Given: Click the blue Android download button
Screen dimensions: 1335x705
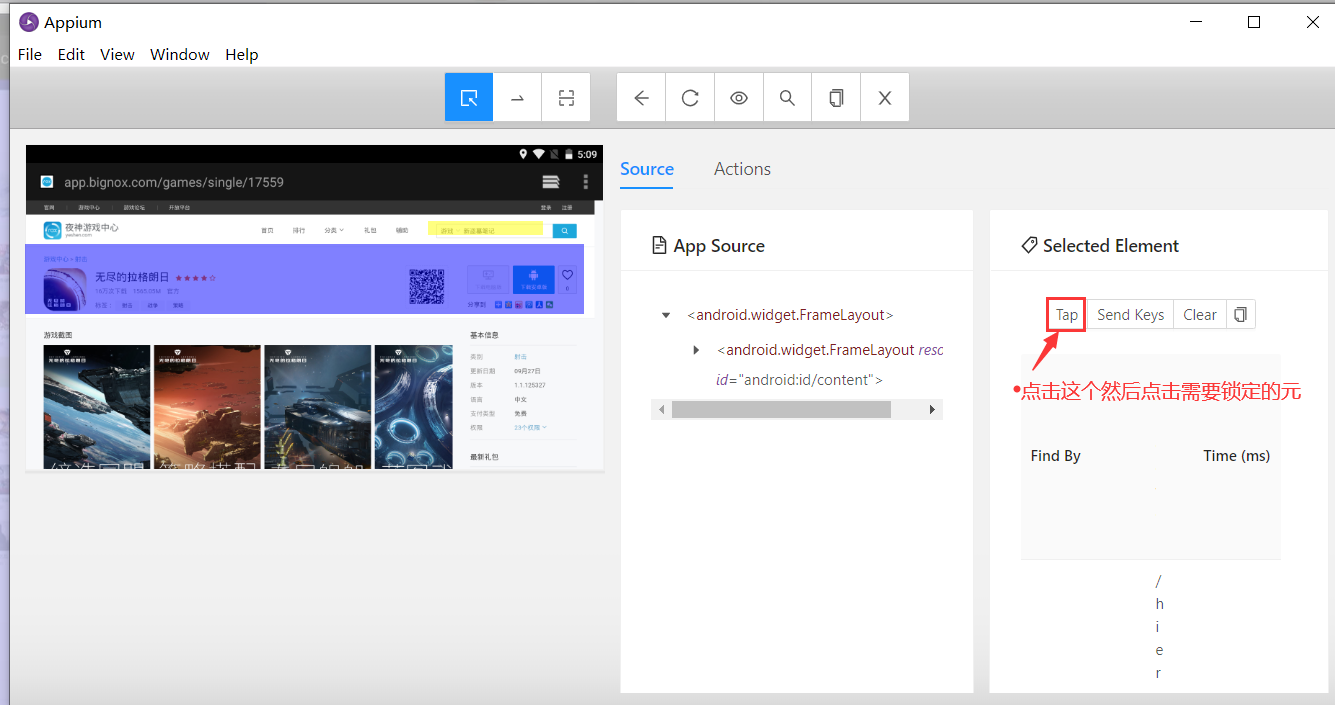Looking at the screenshot, I should (x=533, y=280).
